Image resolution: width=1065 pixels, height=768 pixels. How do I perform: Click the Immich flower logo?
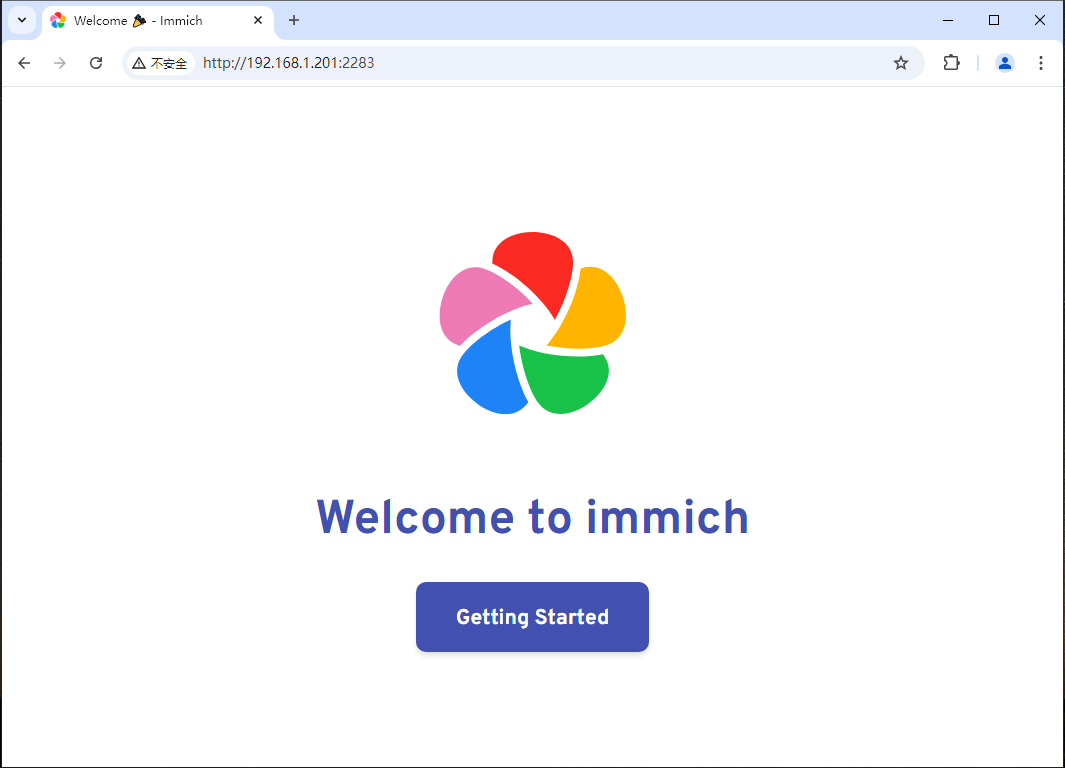[532, 323]
